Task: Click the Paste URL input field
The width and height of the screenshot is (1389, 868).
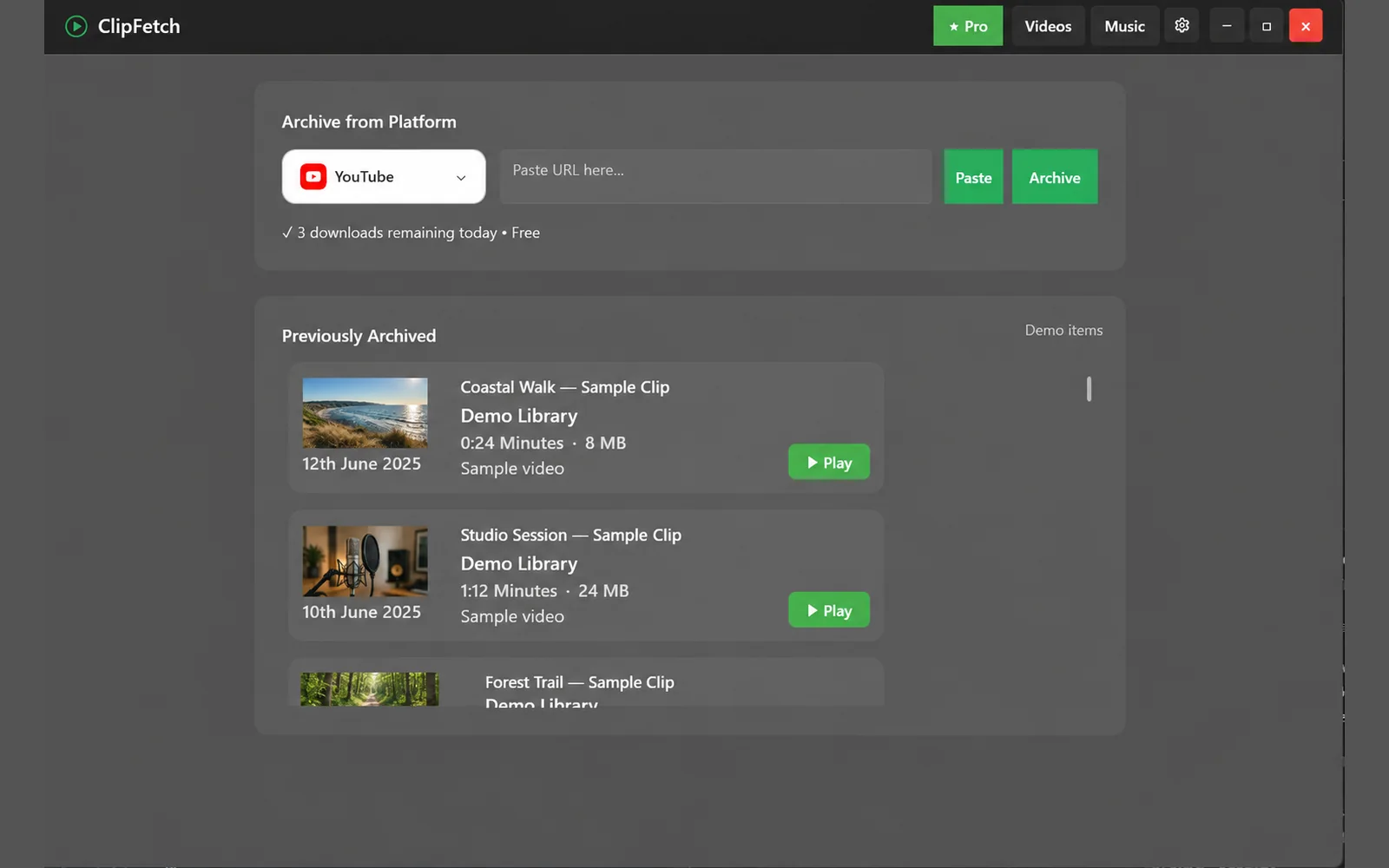Action: (x=715, y=176)
